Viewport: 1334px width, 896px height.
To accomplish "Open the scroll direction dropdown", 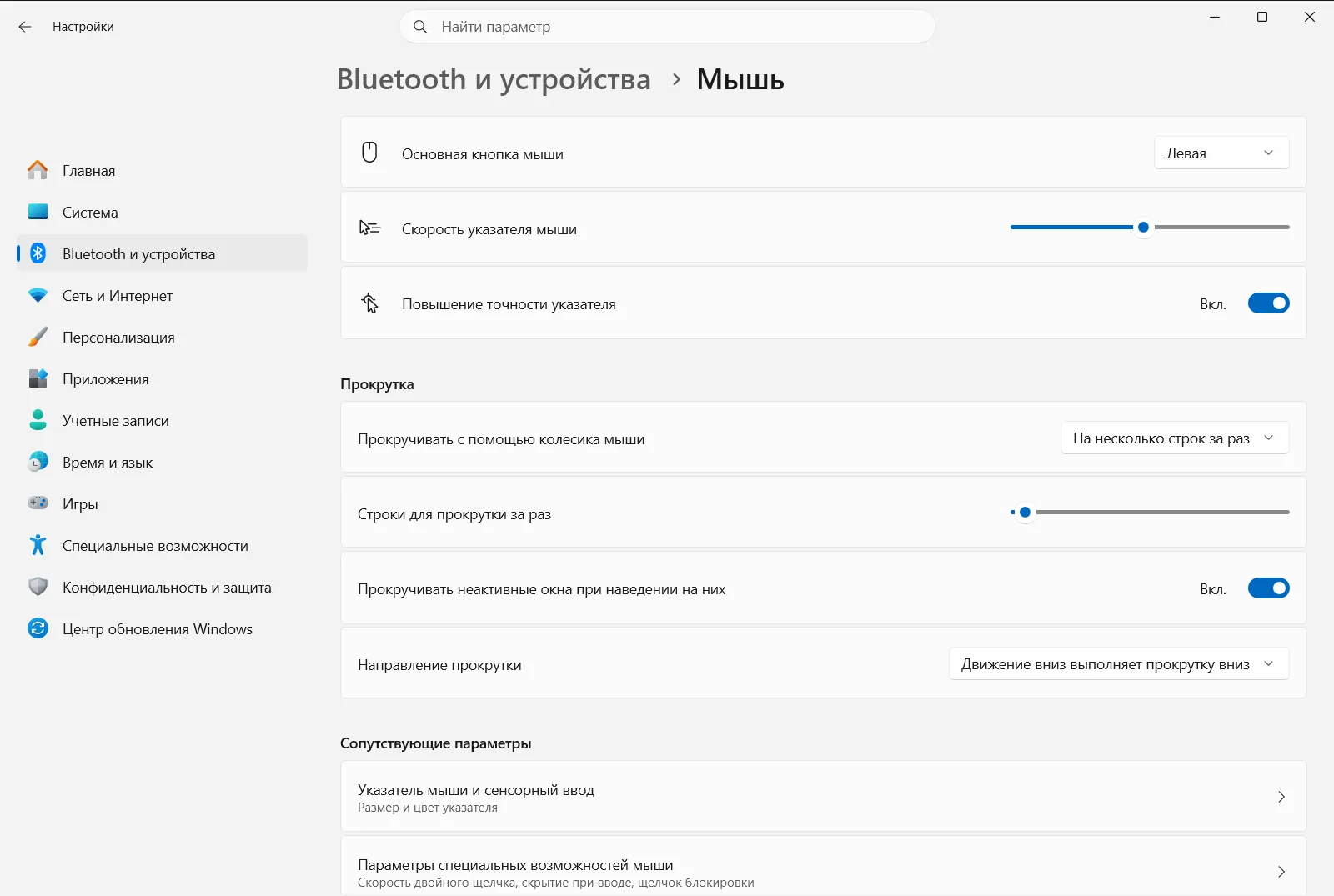I will 1119,664.
